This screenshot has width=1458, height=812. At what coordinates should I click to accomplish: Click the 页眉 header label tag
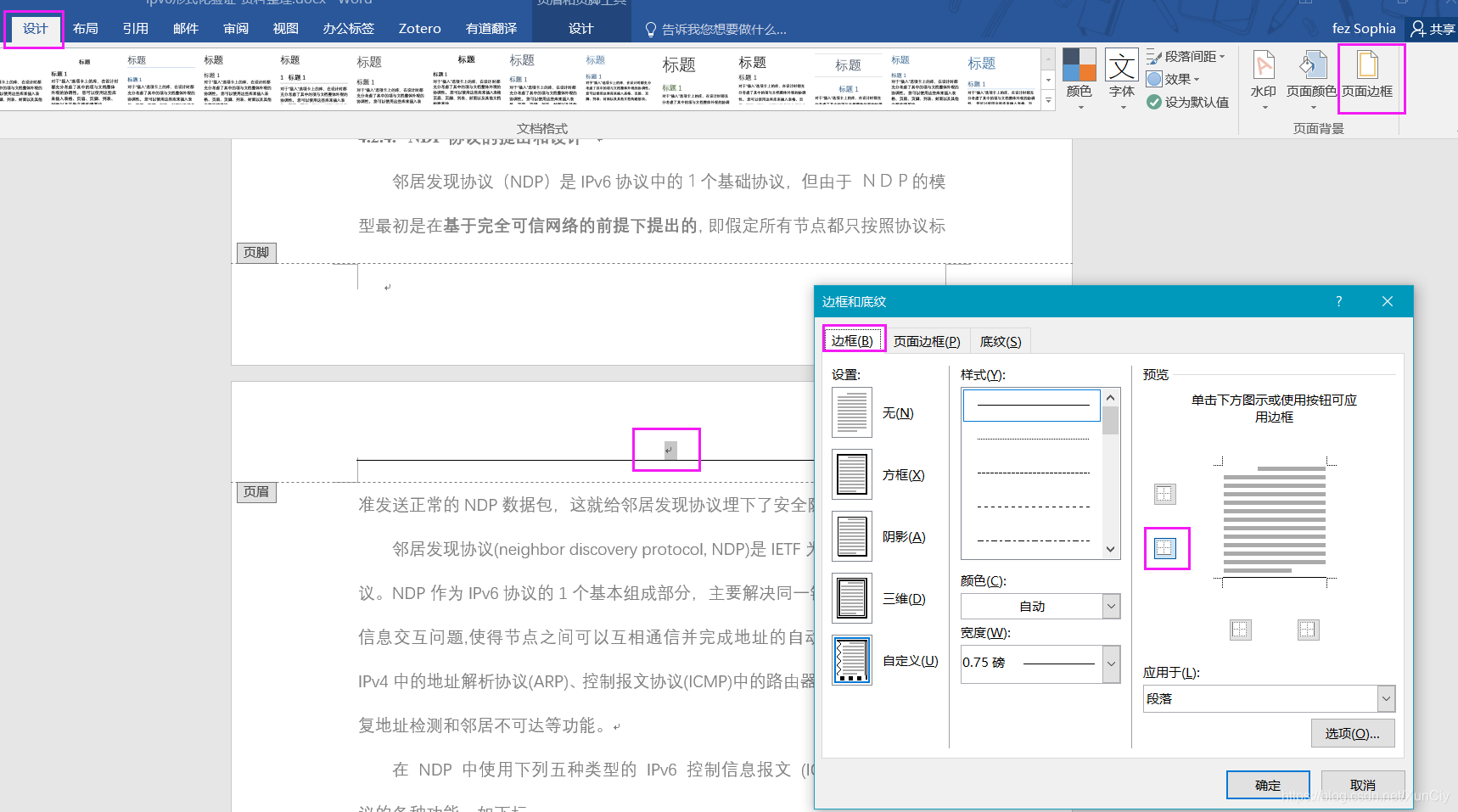tap(256, 492)
